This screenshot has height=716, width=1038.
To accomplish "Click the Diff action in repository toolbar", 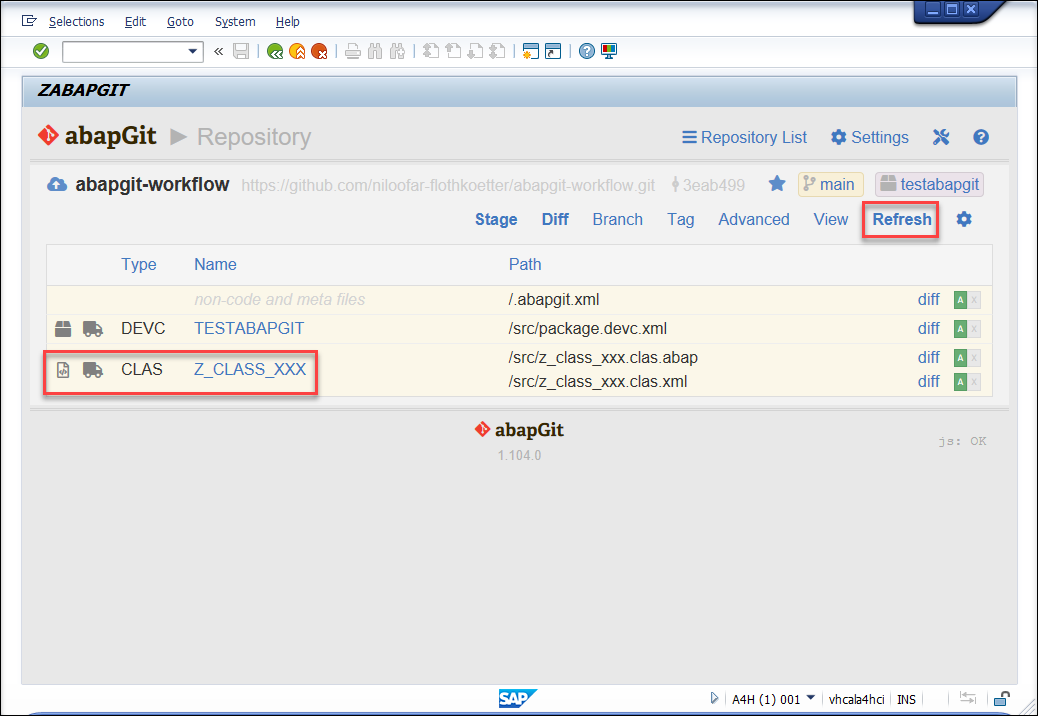I will point(555,219).
